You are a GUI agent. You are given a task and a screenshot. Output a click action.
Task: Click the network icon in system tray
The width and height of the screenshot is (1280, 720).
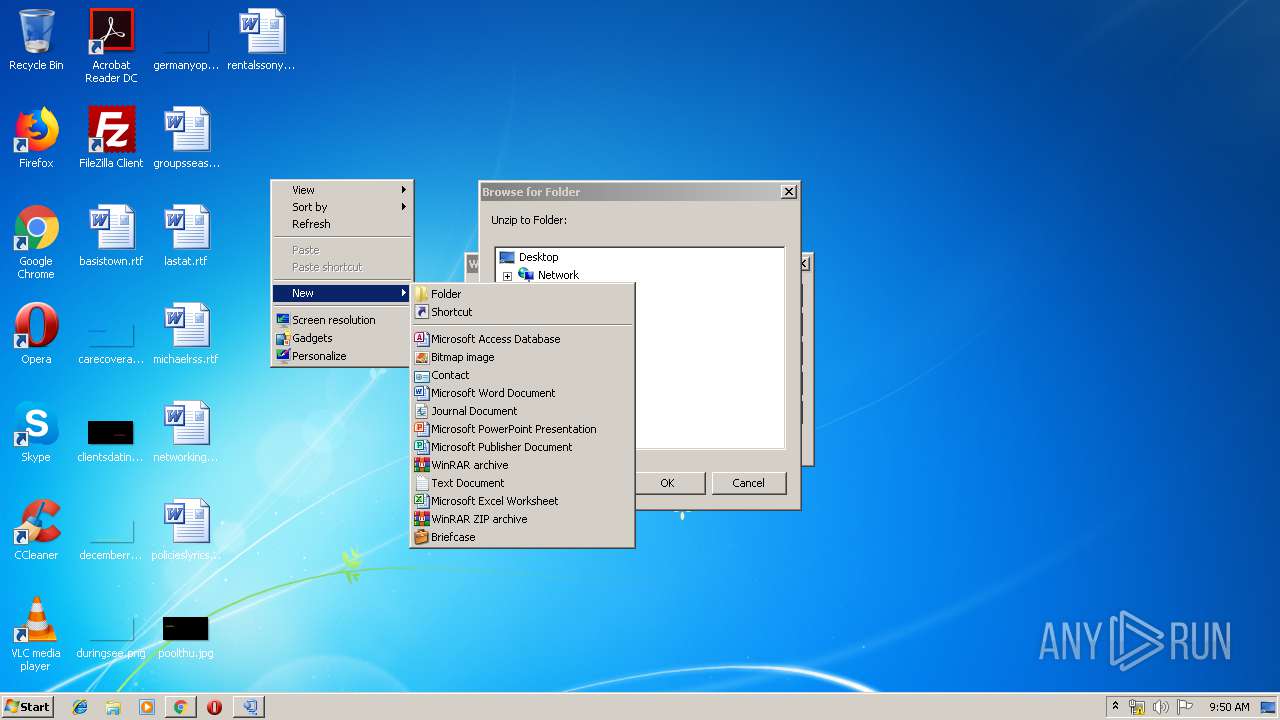(x=1137, y=707)
